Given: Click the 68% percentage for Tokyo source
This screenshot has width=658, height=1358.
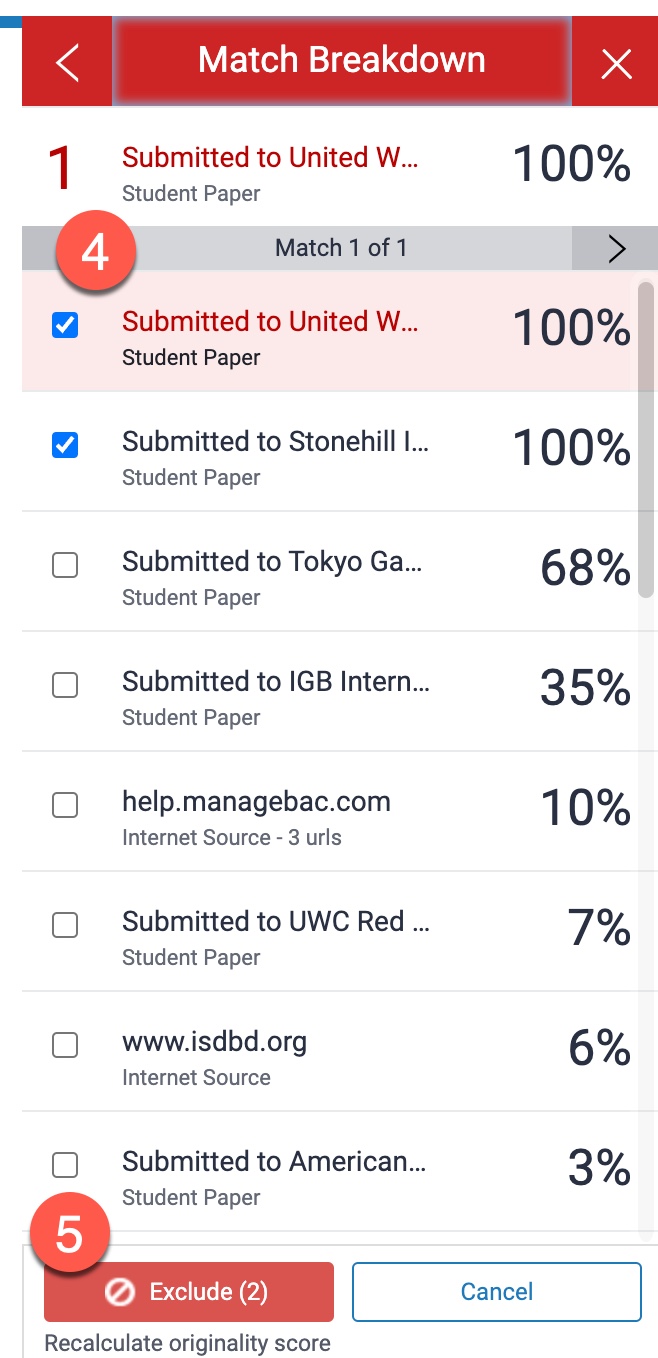Looking at the screenshot, I should (583, 567).
